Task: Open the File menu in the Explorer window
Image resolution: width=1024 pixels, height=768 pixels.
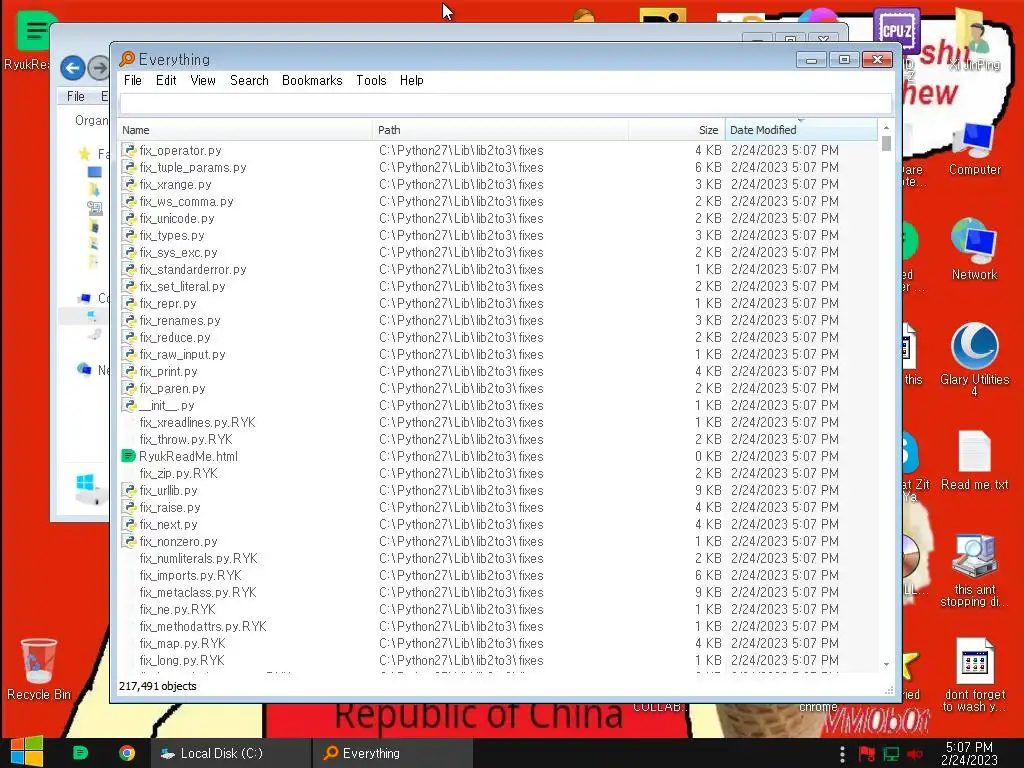Action: click(76, 96)
